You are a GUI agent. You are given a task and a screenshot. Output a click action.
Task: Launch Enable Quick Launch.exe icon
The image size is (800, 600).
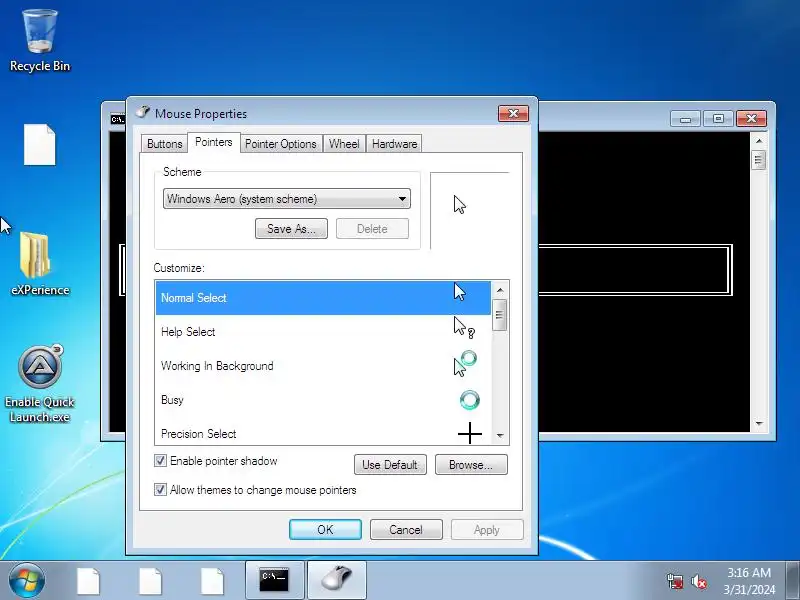[40, 384]
